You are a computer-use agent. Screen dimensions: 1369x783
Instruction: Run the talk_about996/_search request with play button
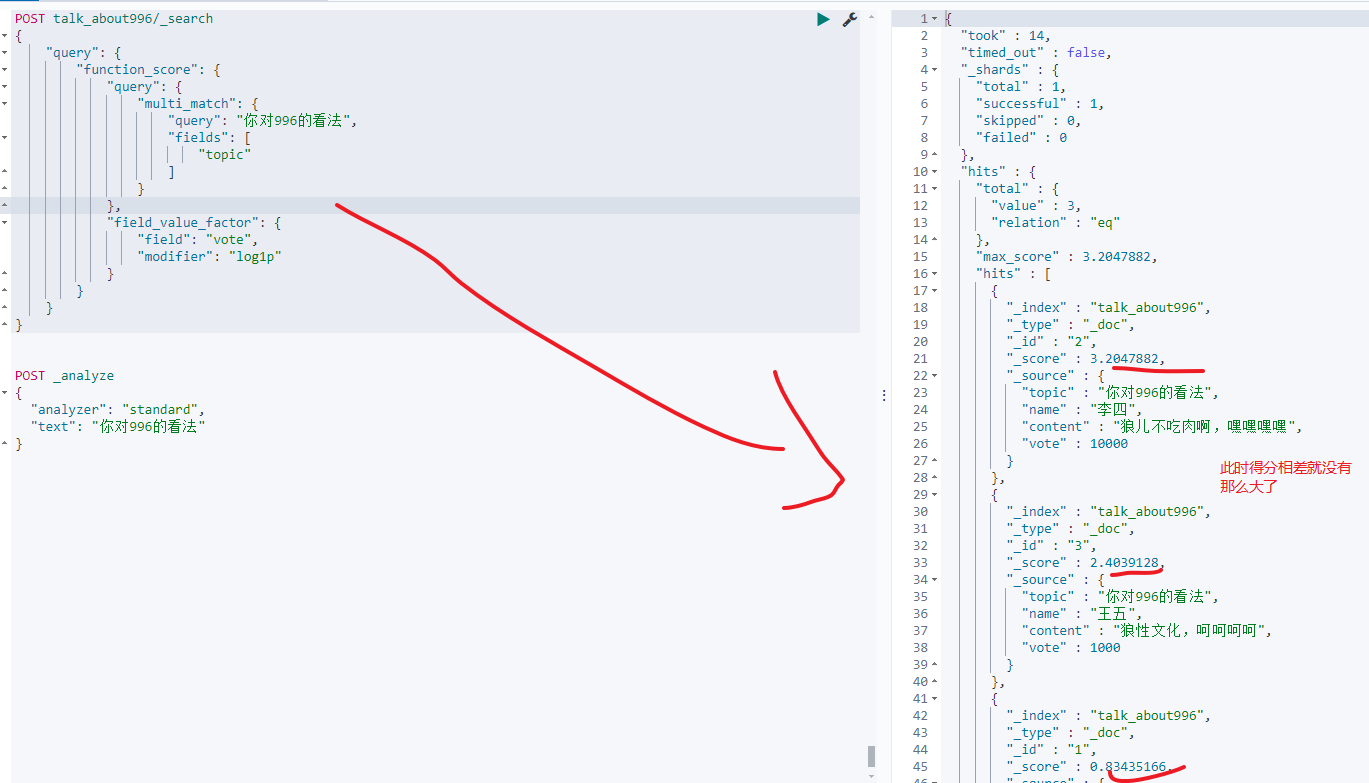pyautogui.click(x=823, y=19)
